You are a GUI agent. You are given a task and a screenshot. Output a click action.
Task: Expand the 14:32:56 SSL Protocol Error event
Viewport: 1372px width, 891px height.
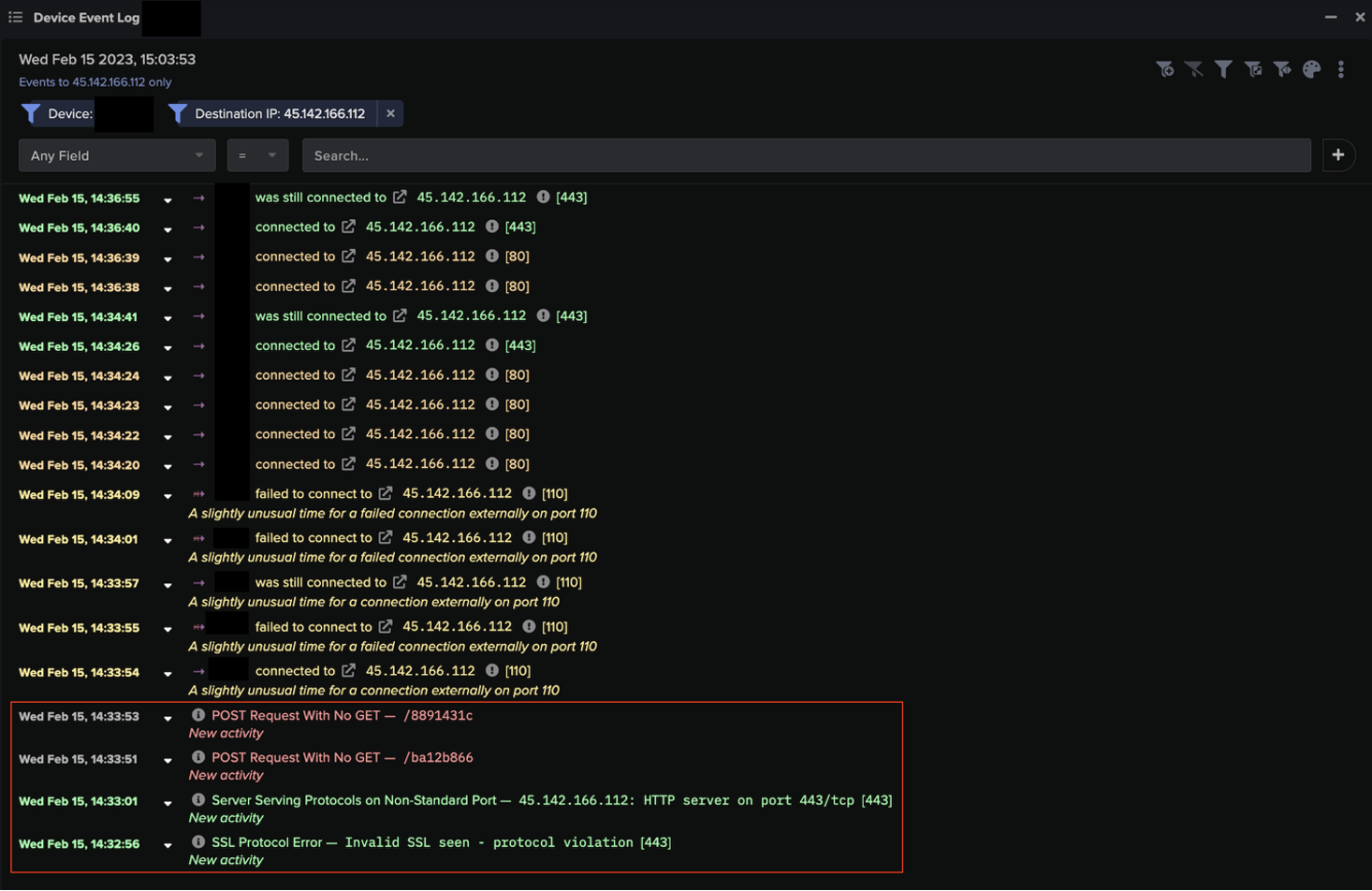click(x=168, y=845)
